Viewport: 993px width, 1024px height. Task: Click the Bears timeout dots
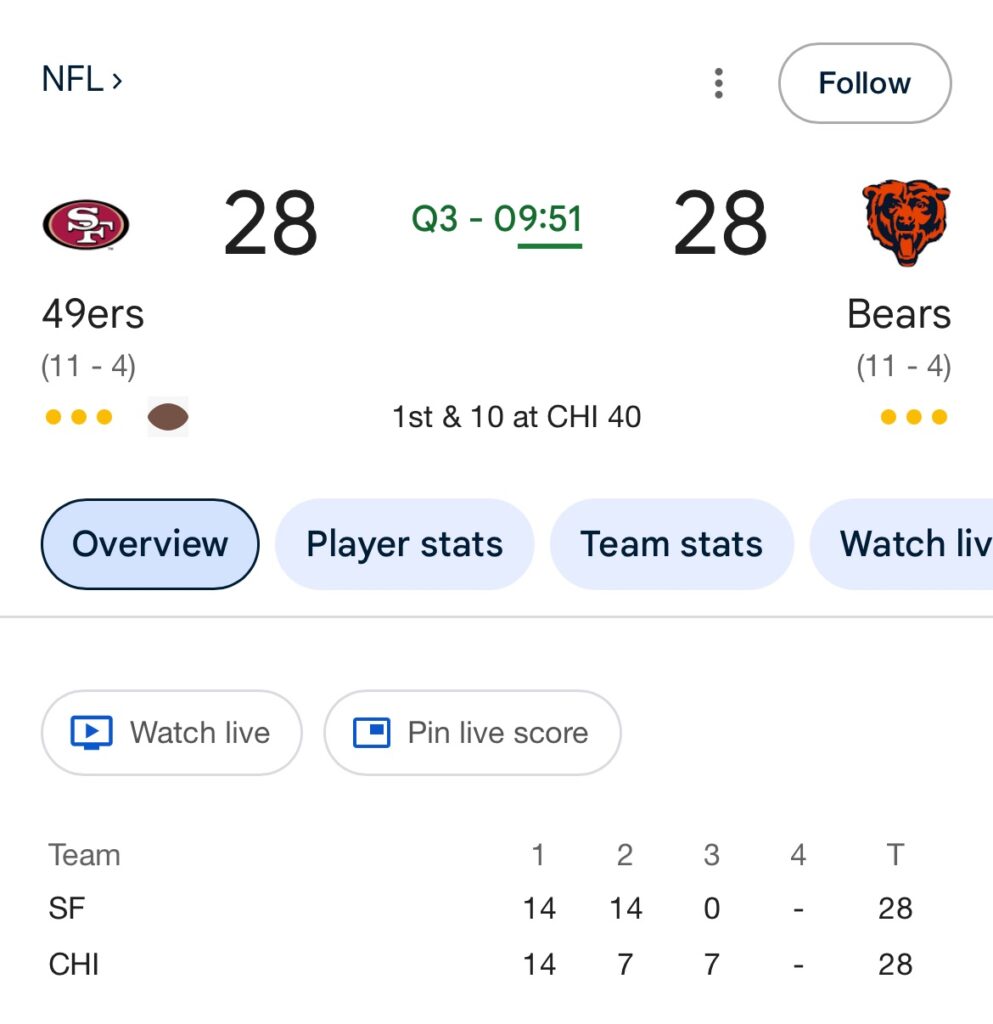pyautogui.click(x=913, y=417)
